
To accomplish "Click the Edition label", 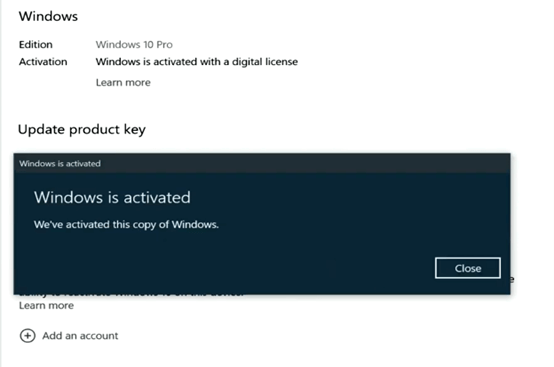I will tap(36, 45).
